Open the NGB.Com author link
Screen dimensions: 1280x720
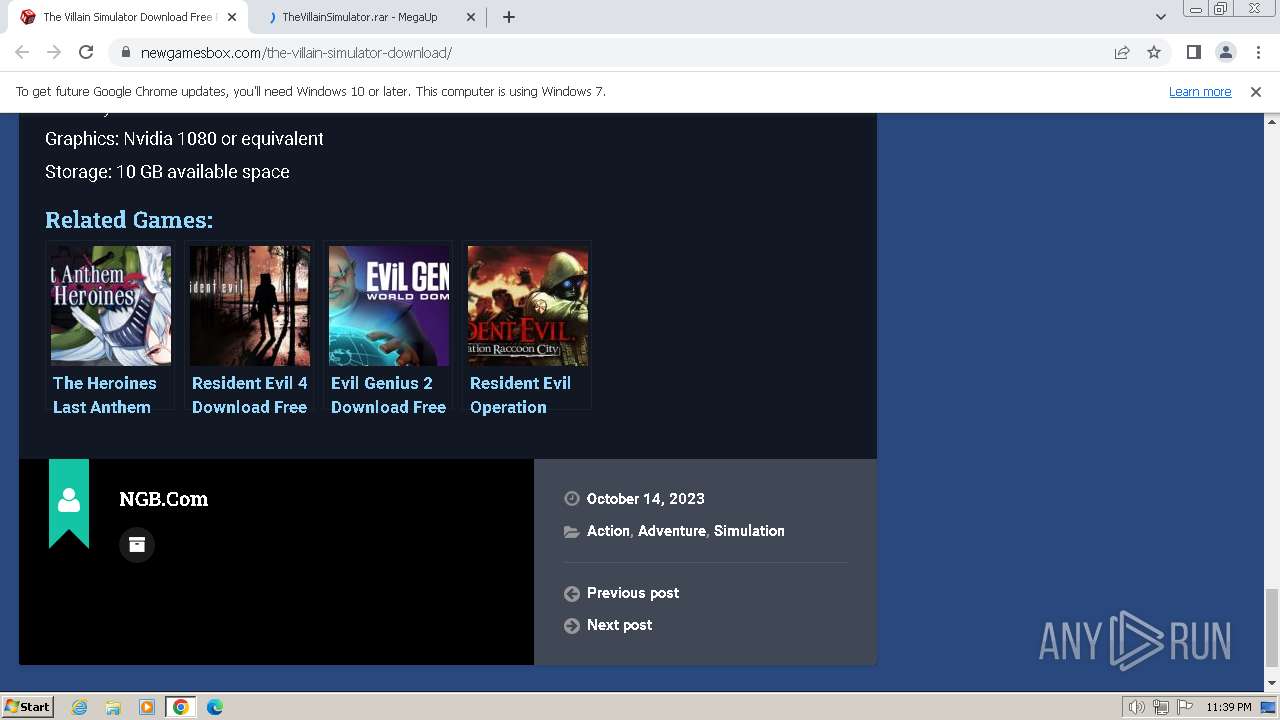pyautogui.click(x=164, y=499)
